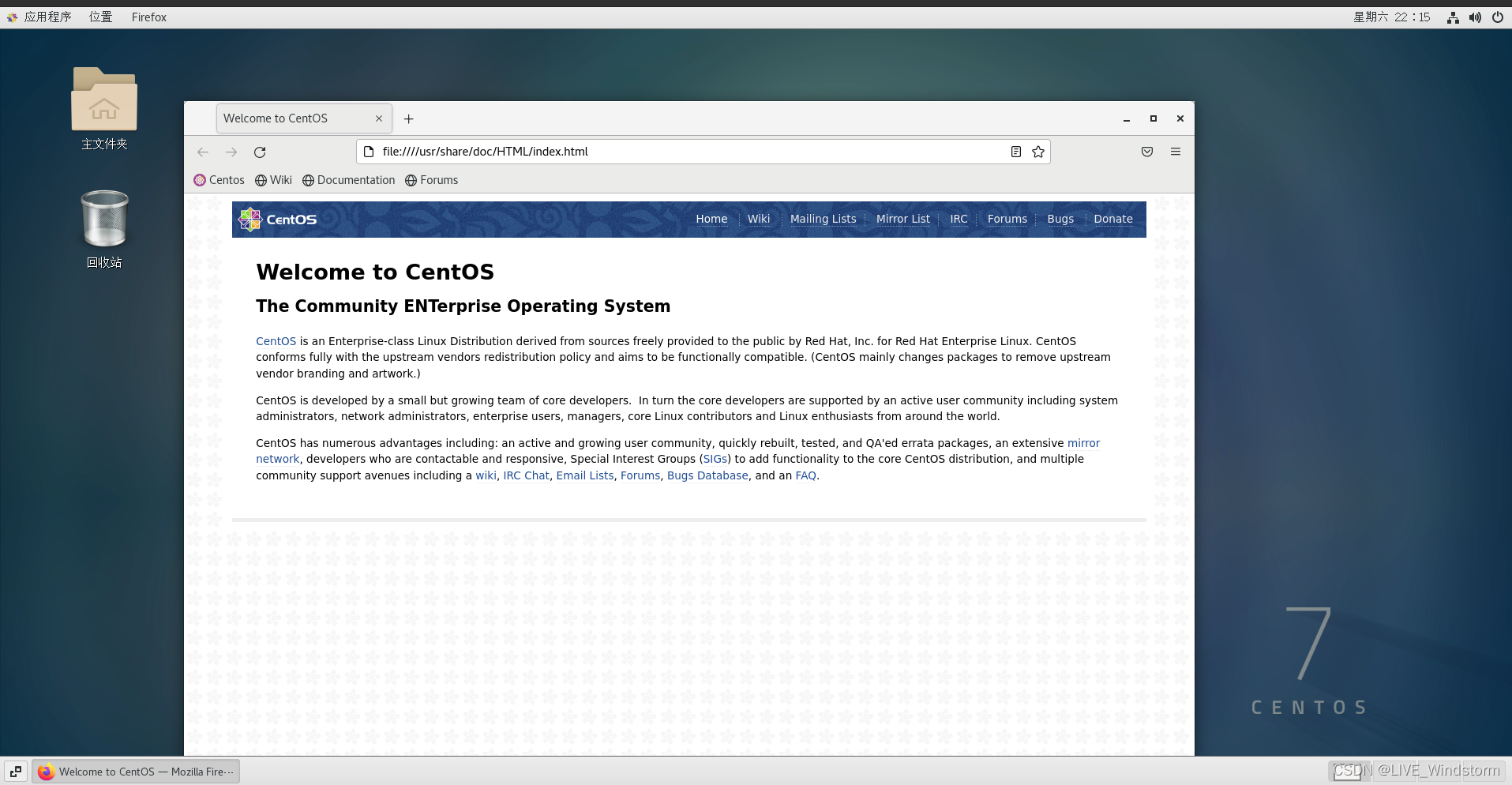The image size is (1512, 785).
Task: Open the home folder desktop icon
Action: pyautogui.click(x=104, y=109)
